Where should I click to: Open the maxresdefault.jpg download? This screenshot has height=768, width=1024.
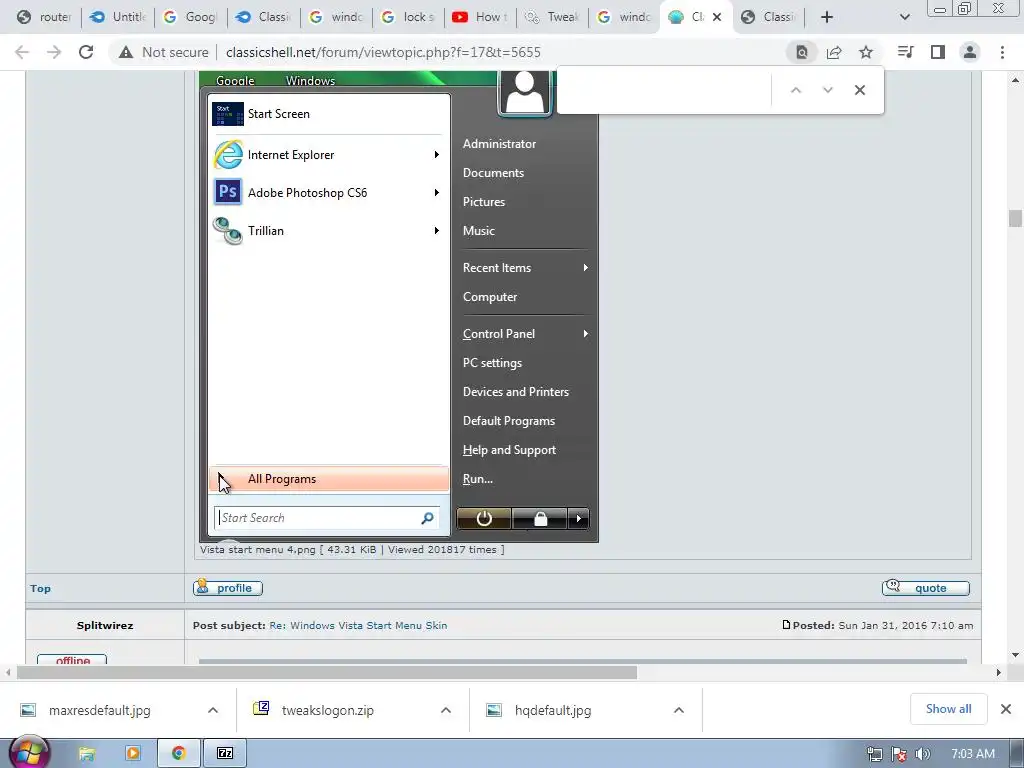coord(99,710)
